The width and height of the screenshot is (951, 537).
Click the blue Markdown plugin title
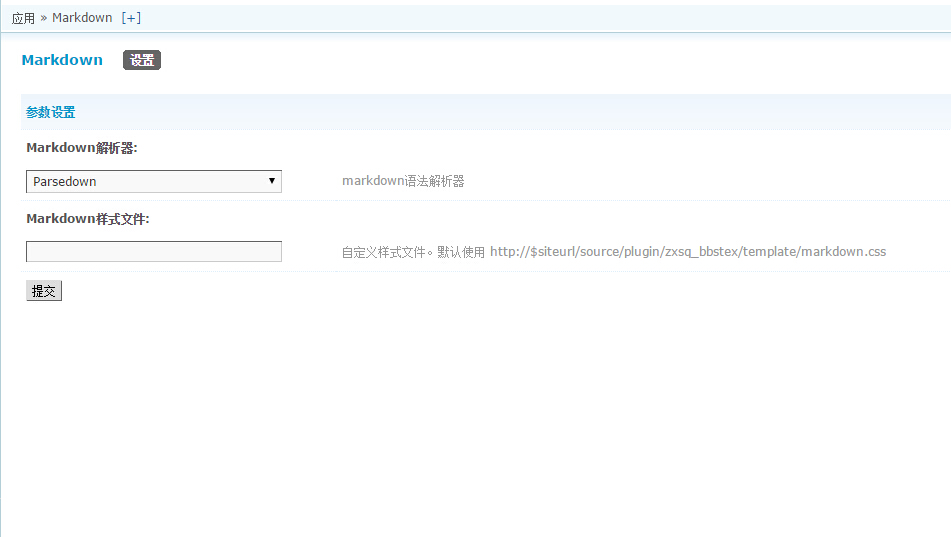pyautogui.click(x=62, y=60)
